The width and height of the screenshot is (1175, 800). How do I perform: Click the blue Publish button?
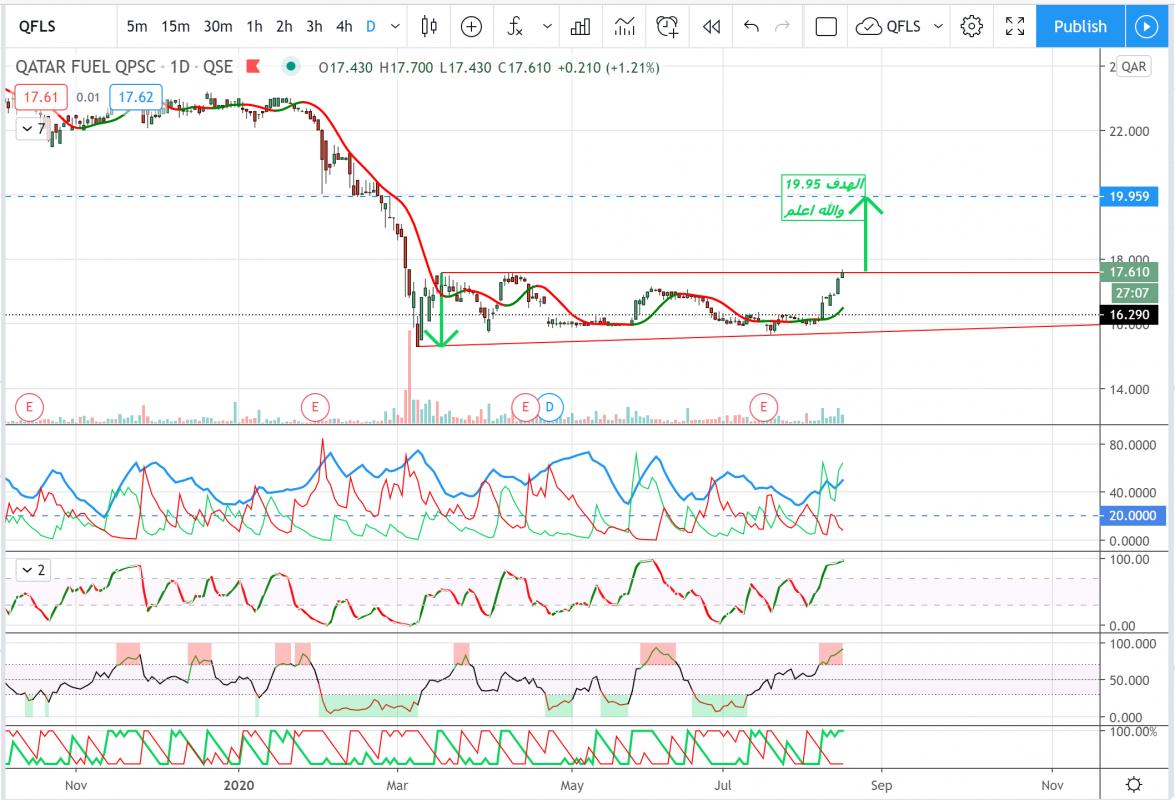pos(1080,26)
